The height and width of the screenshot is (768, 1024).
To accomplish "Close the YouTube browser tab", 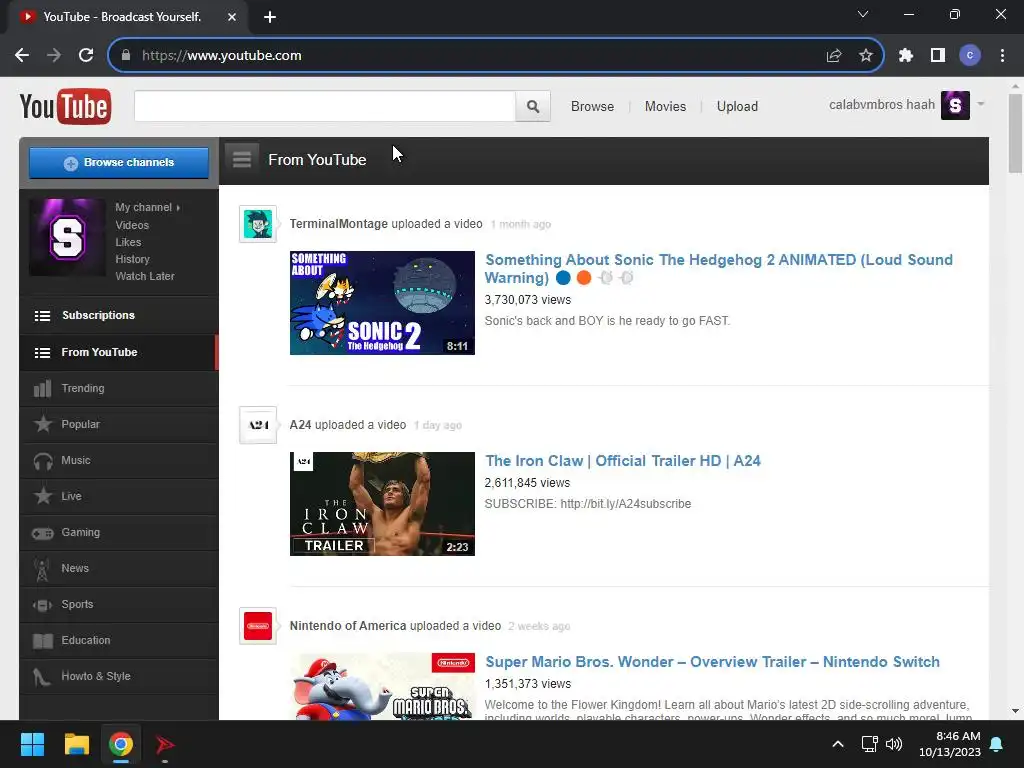I will (232, 17).
